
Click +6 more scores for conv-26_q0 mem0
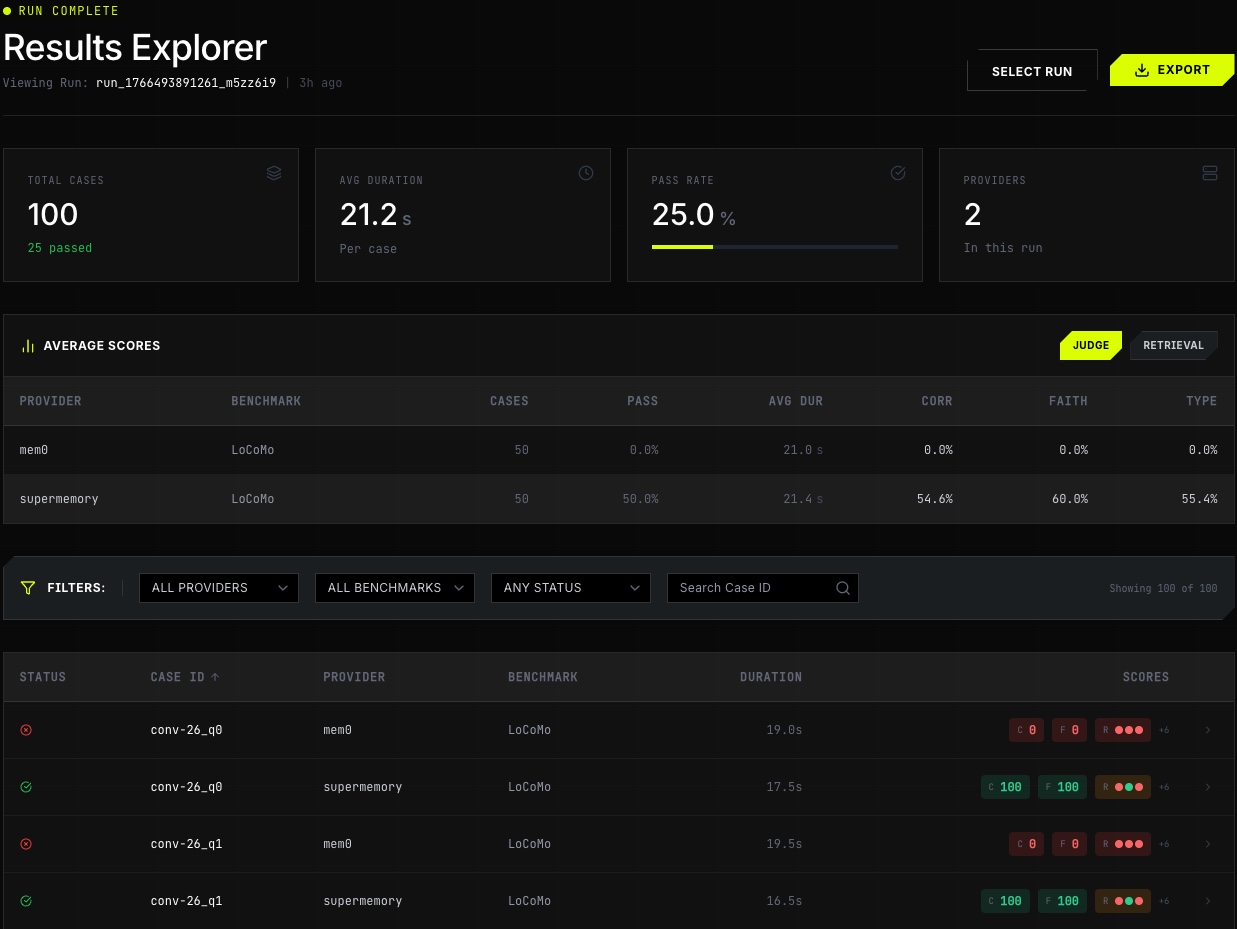1164,730
